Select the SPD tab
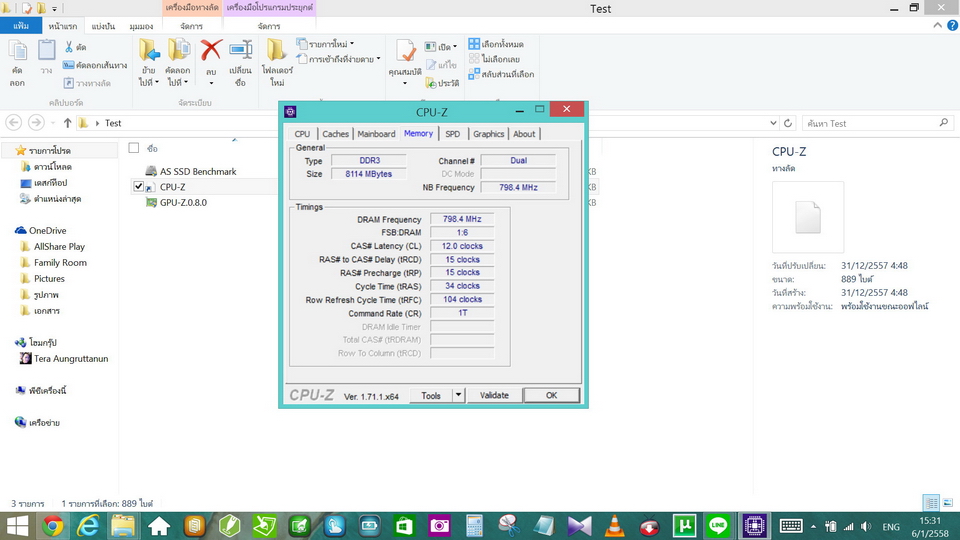This screenshot has width=960, height=540. point(452,134)
